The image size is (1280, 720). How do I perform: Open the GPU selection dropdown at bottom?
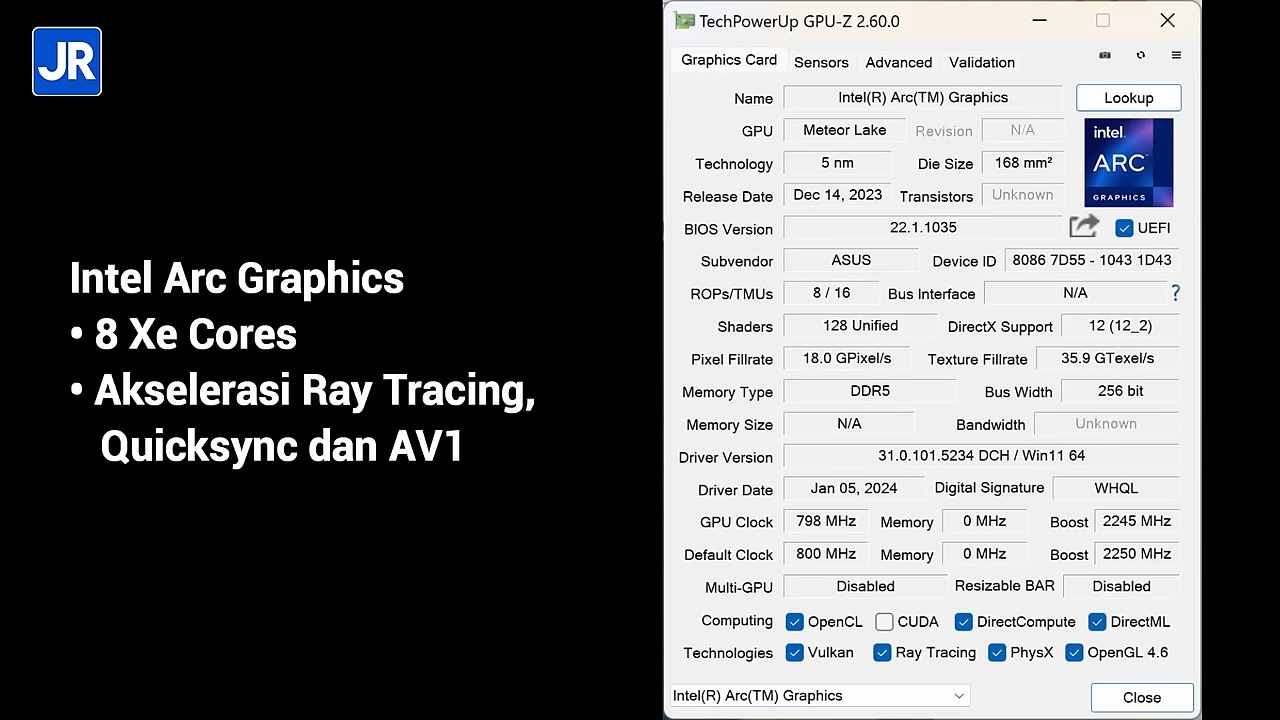820,696
